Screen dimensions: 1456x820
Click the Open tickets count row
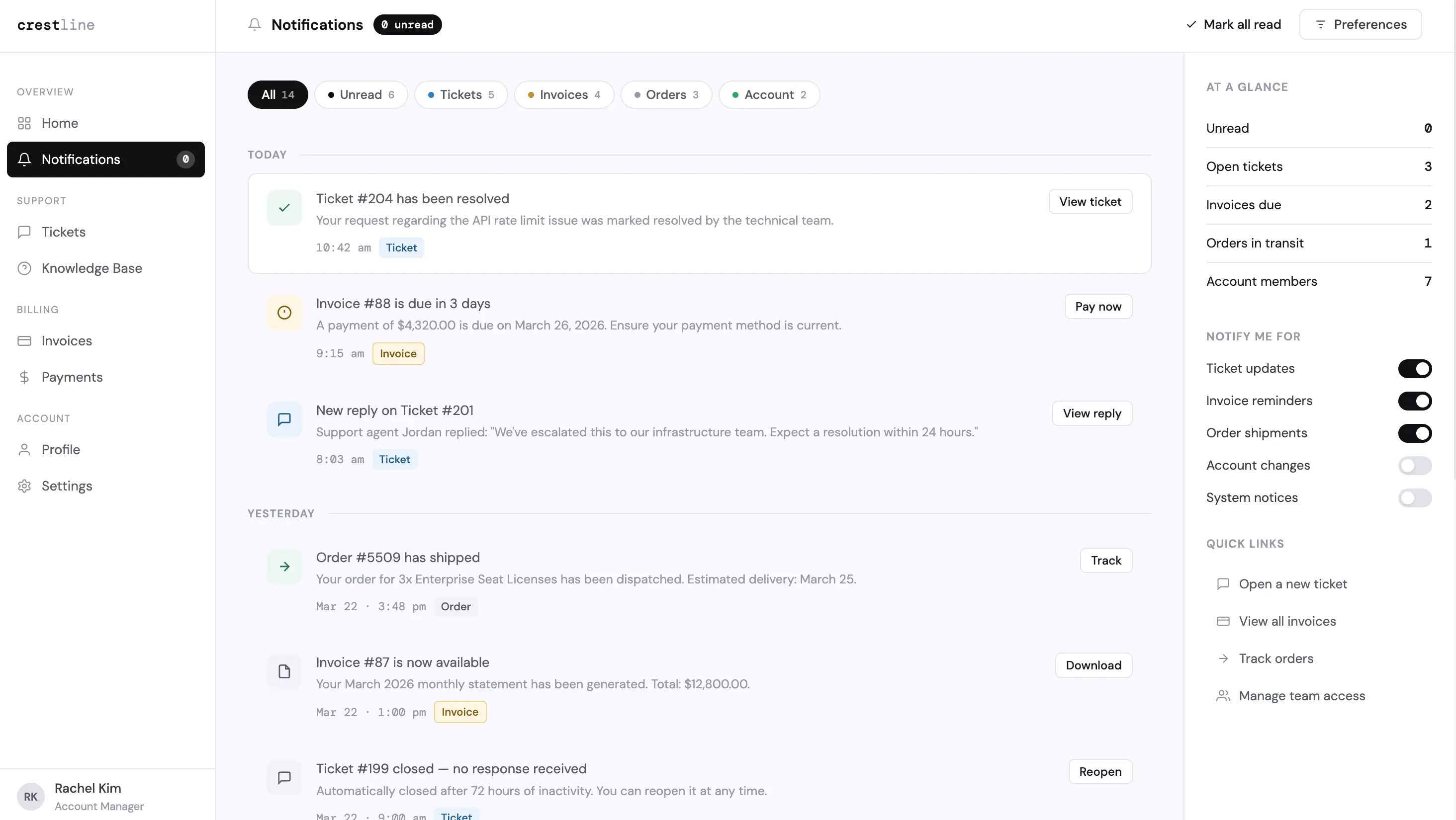coord(1319,166)
